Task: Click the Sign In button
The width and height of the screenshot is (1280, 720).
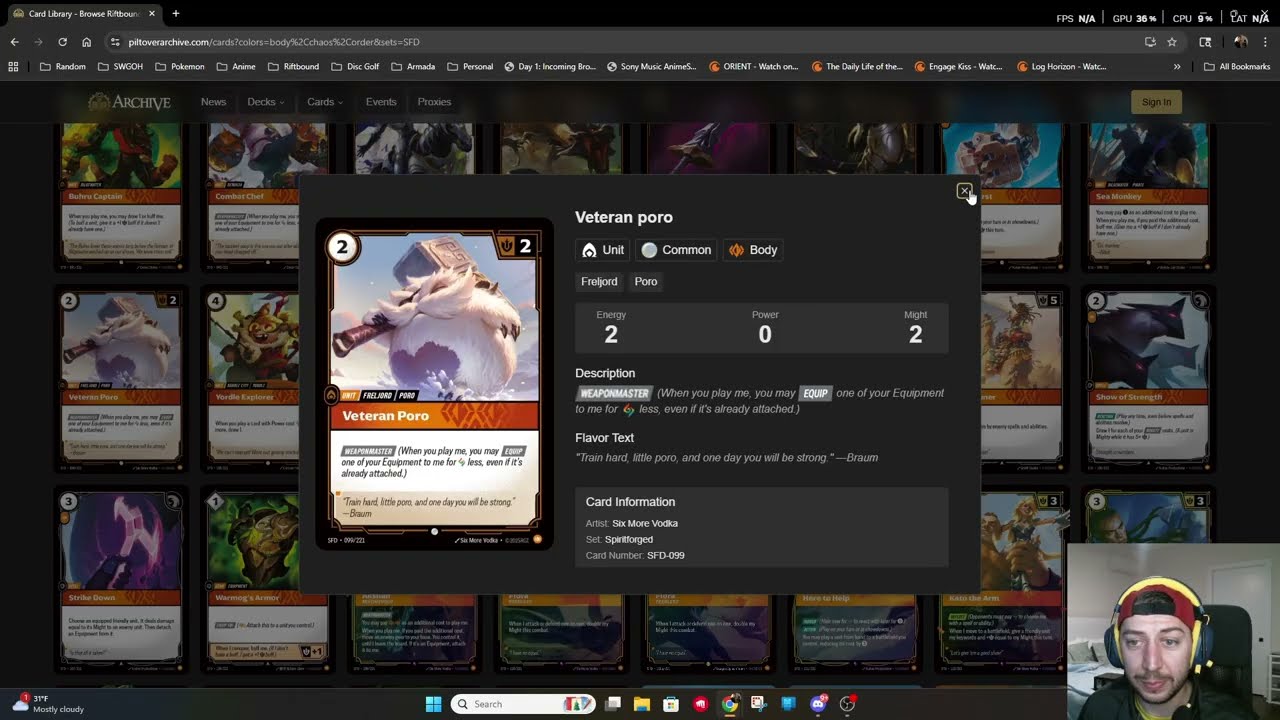Action: (x=1156, y=102)
